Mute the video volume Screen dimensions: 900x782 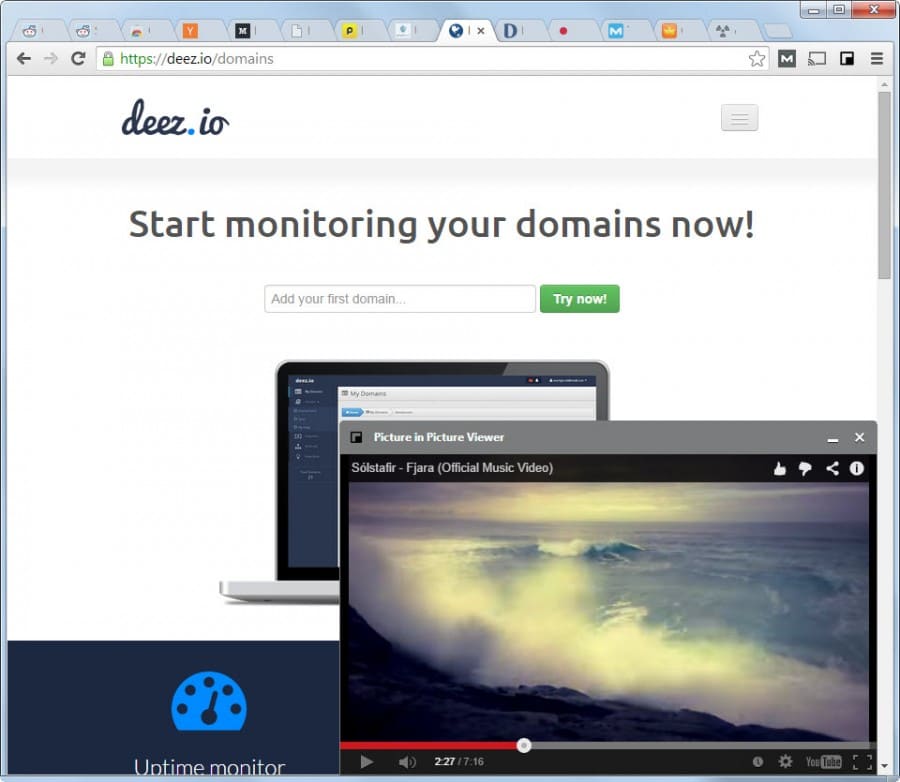tap(407, 761)
